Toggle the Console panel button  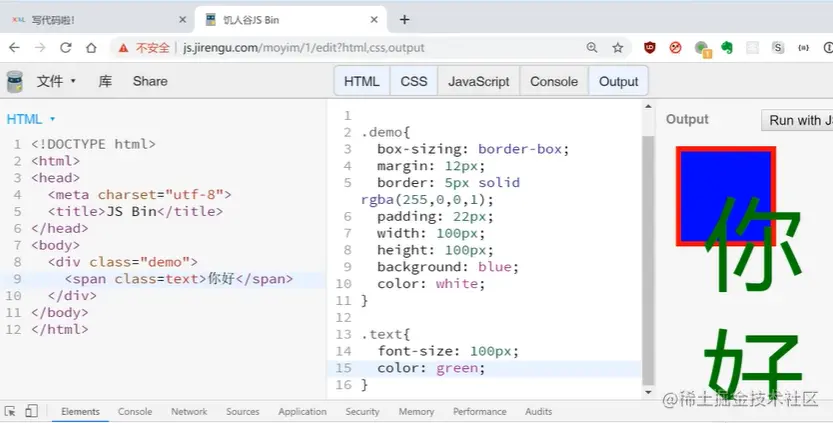[x=554, y=81]
